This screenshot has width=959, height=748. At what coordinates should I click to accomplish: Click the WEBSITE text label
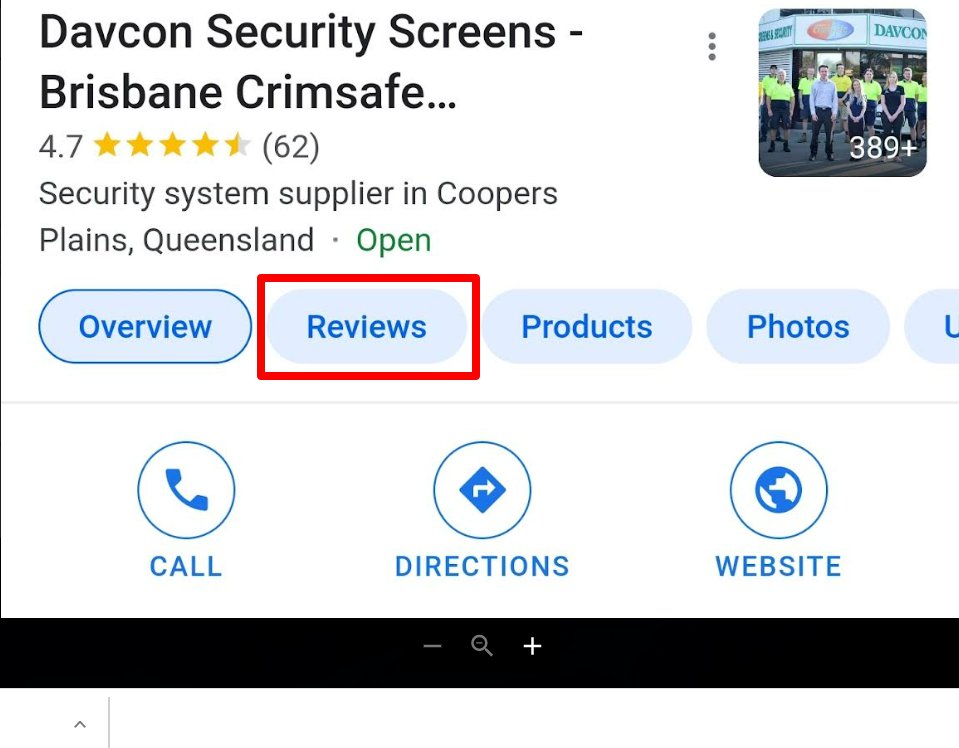779,566
